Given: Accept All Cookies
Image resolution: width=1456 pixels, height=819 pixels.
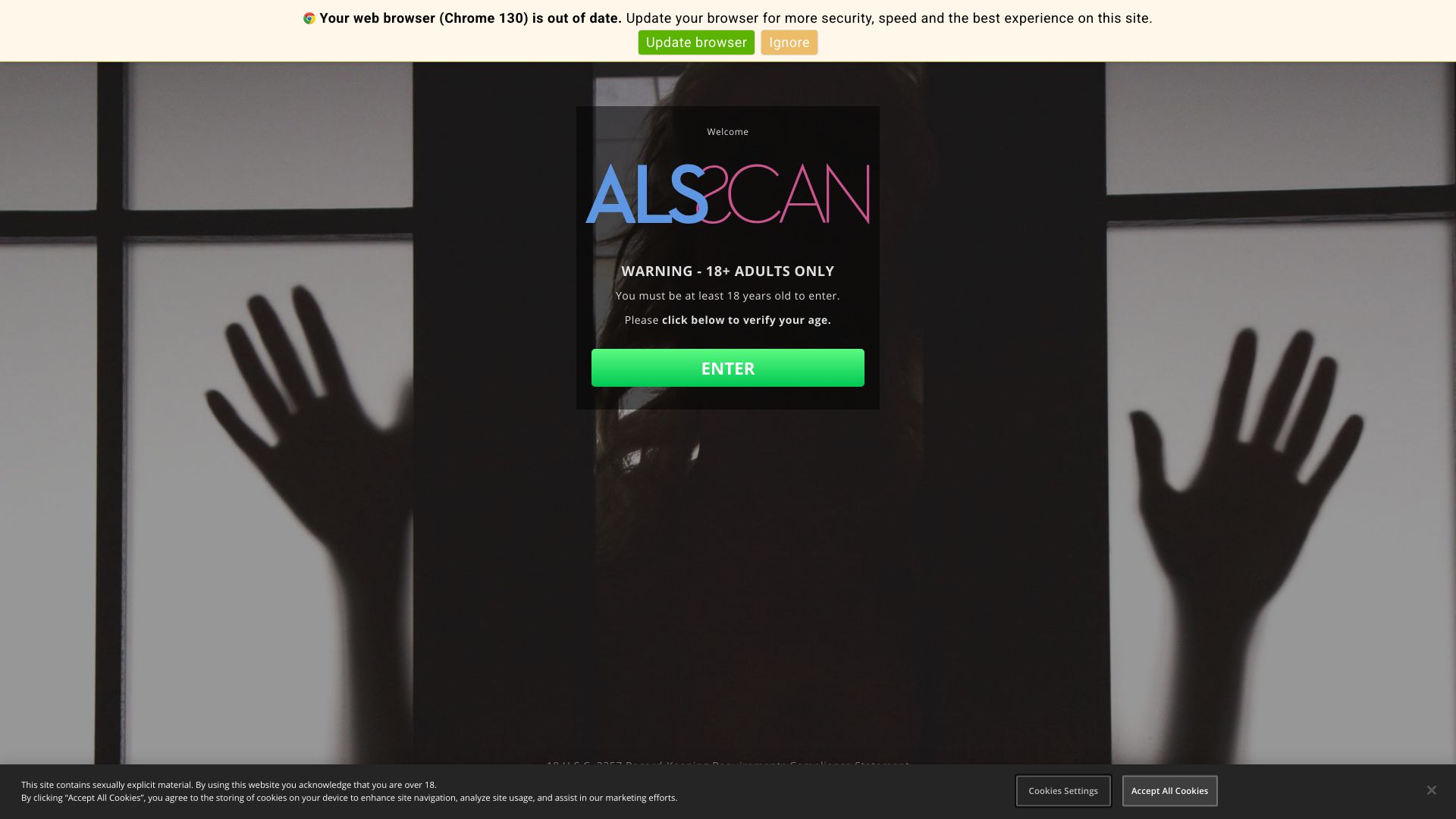Looking at the screenshot, I should pyautogui.click(x=1169, y=791).
